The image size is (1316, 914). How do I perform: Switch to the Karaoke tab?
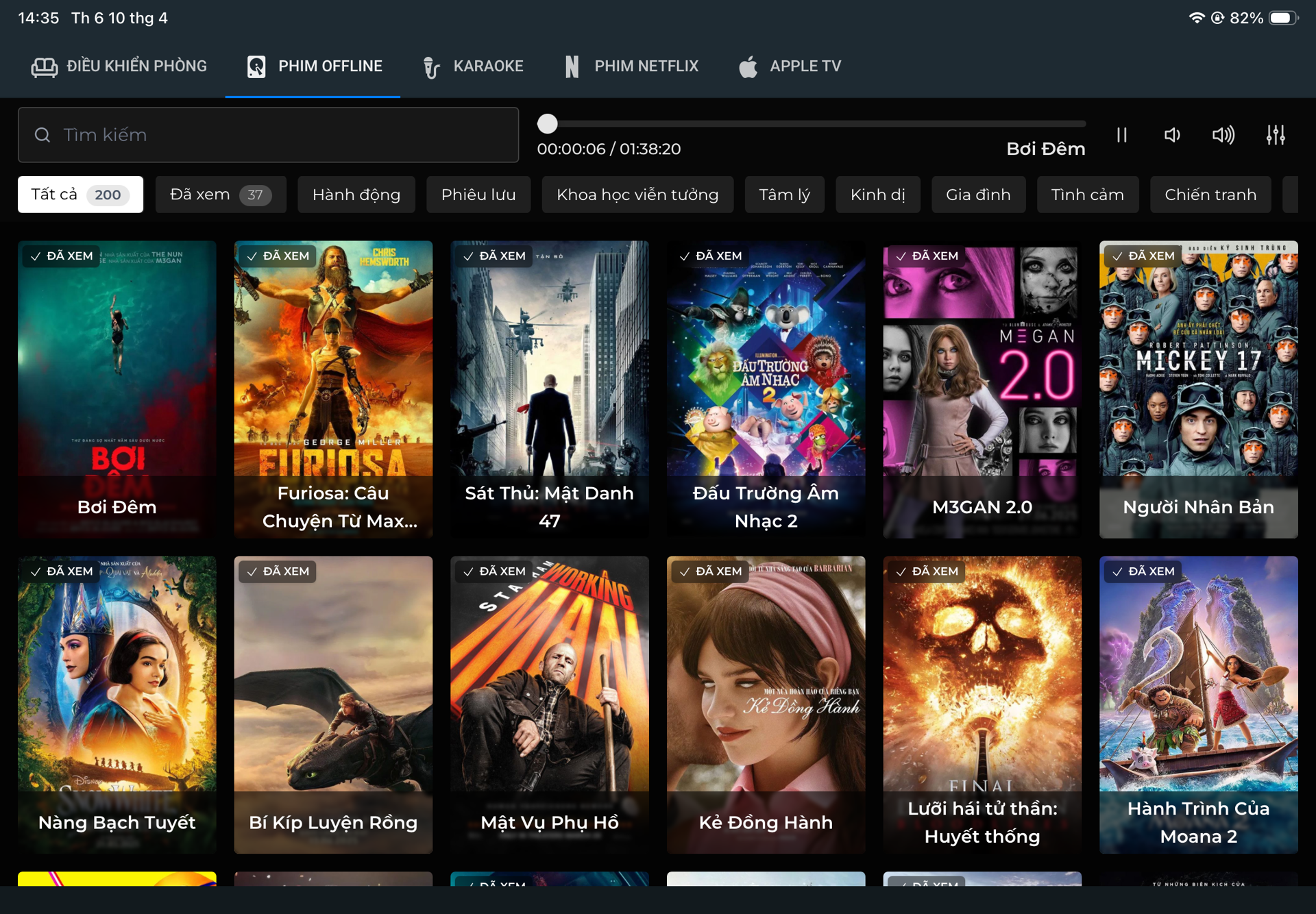pyautogui.click(x=473, y=66)
